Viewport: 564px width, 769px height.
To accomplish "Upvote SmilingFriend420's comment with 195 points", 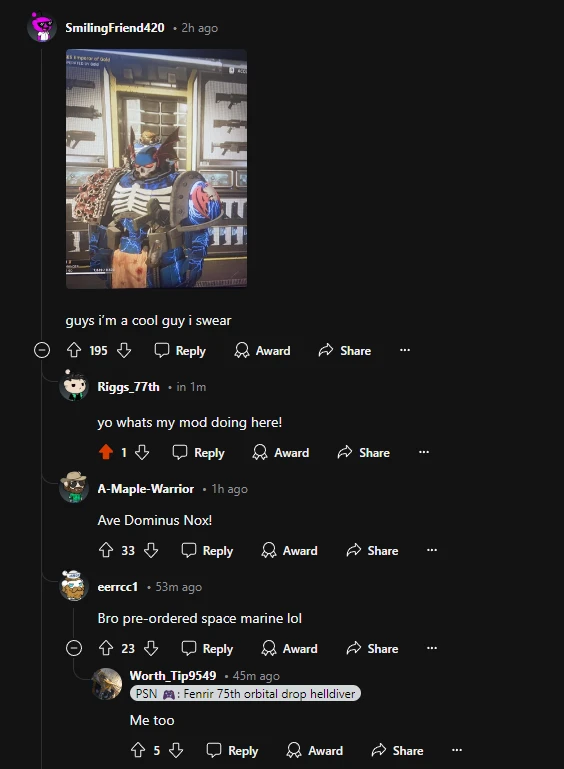I will click(74, 350).
